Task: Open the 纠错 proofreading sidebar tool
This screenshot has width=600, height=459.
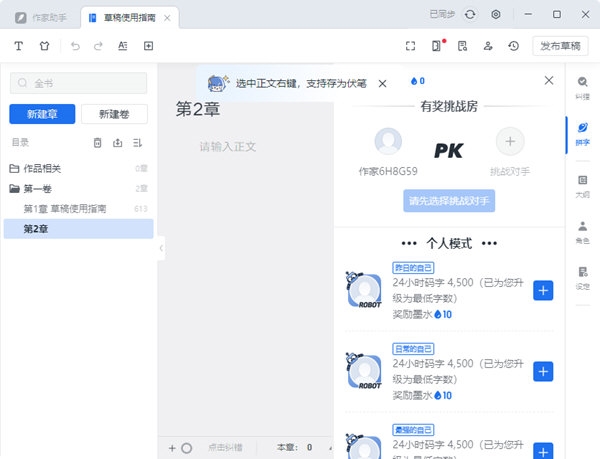Action: [582, 88]
